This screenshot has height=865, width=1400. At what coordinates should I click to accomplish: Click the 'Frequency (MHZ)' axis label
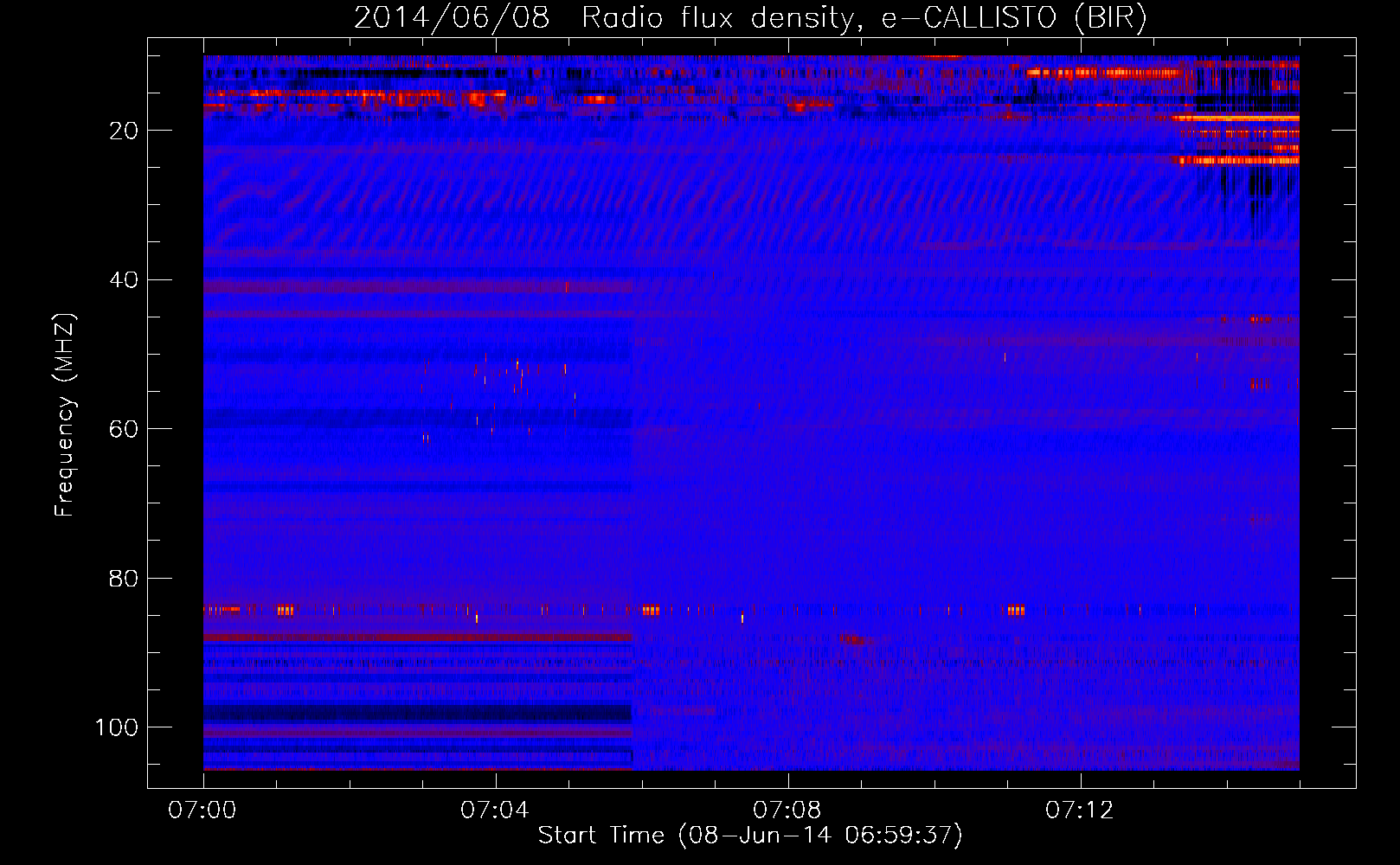[x=65, y=415]
